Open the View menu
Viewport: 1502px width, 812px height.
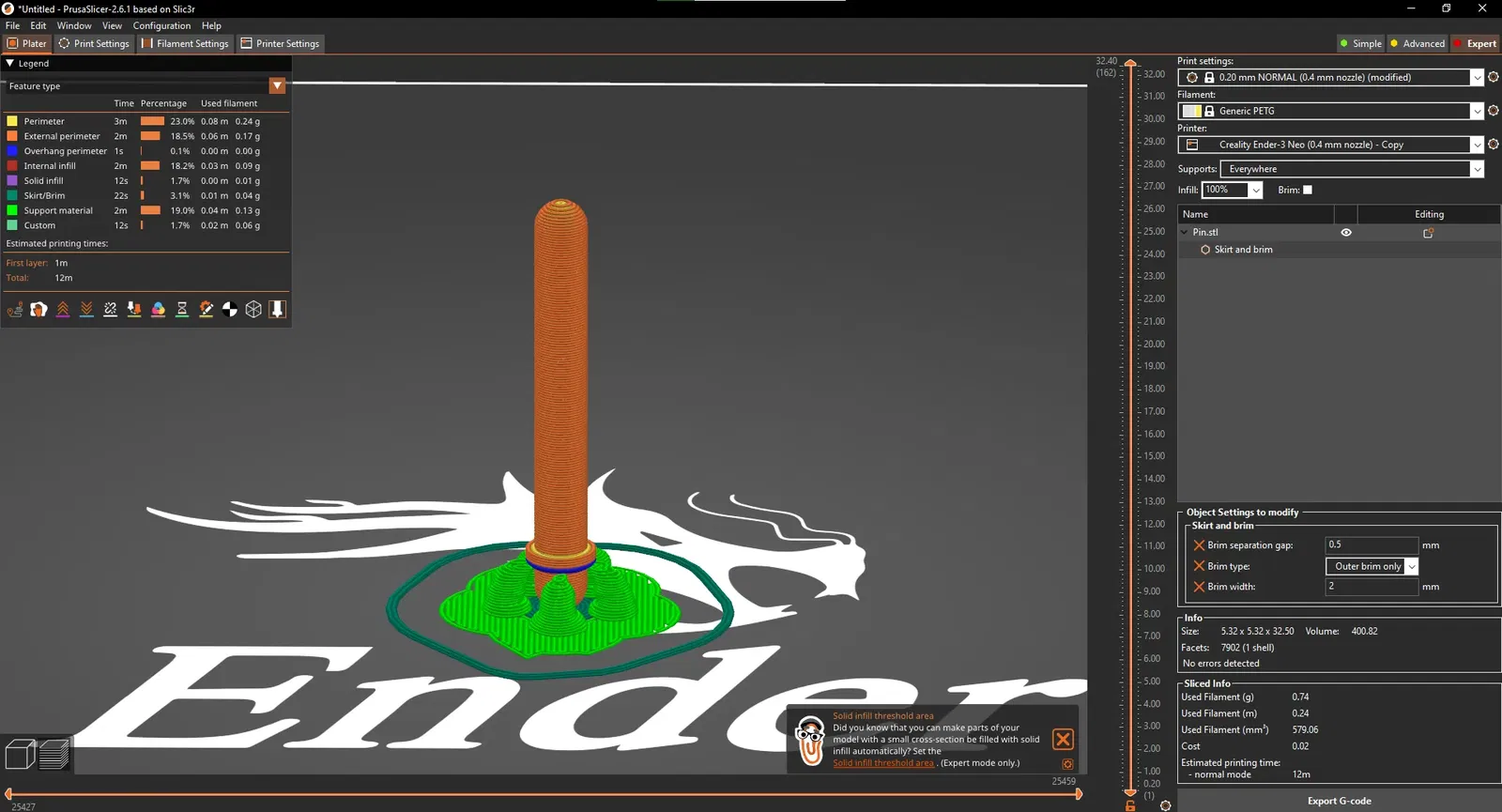click(x=112, y=25)
